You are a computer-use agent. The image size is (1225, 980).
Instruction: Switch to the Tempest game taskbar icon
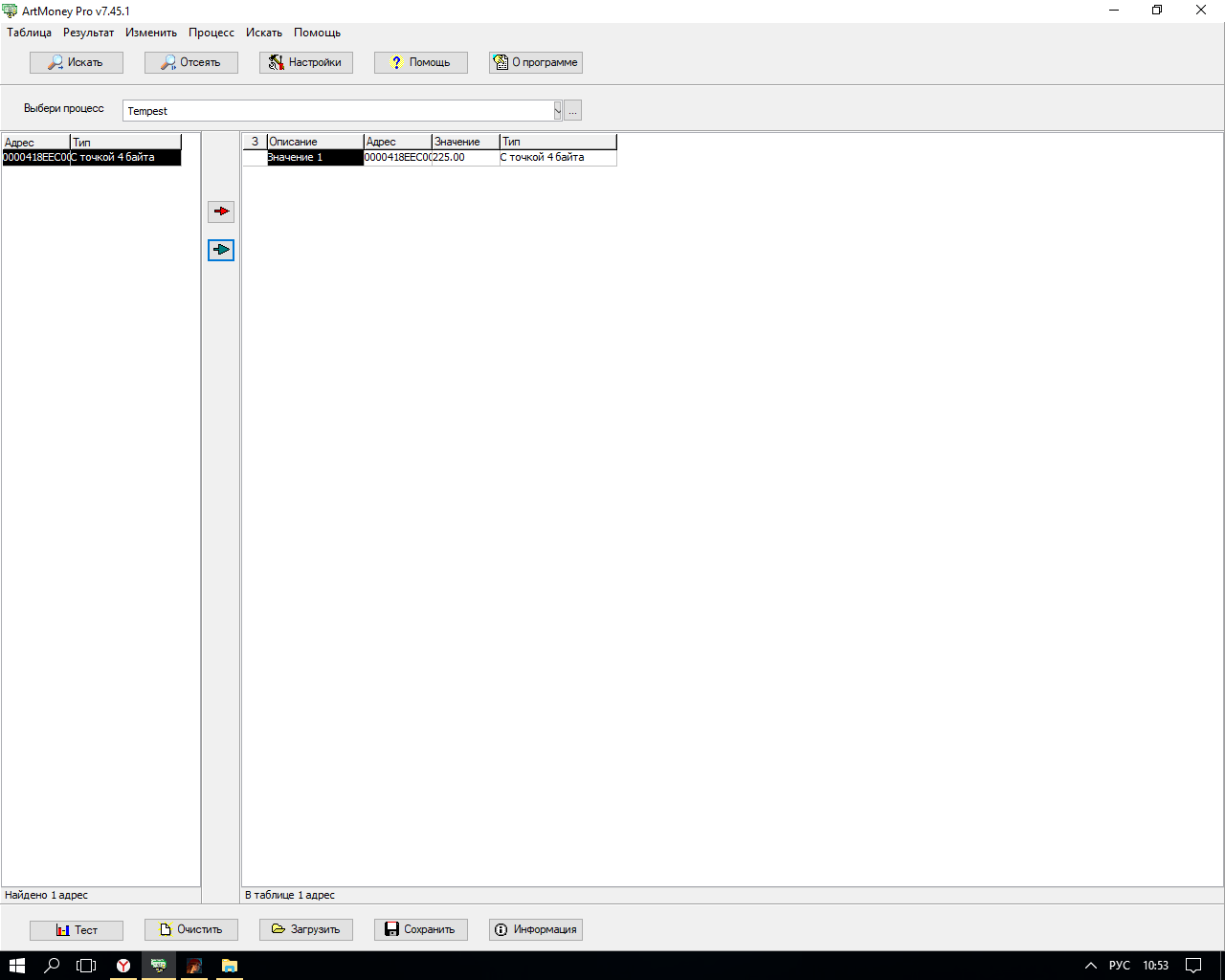pyautogui.click(x=194, y=966)
